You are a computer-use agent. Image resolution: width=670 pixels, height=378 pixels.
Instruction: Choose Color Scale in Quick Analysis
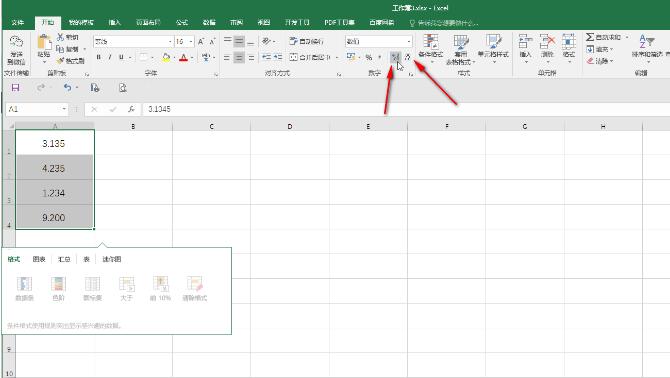[x=59, y=288]
